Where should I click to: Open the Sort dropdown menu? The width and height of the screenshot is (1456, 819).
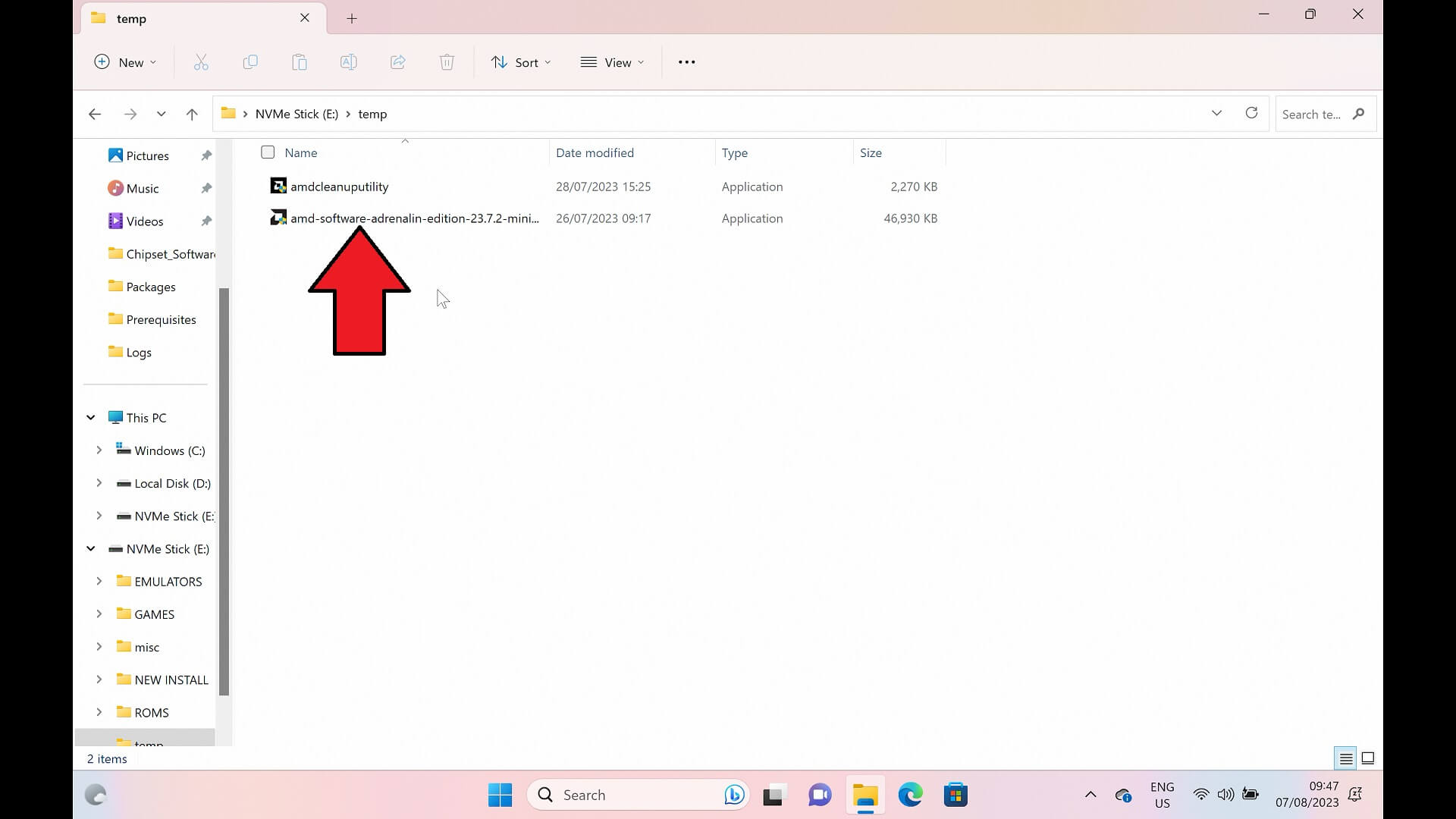(521, 62)
